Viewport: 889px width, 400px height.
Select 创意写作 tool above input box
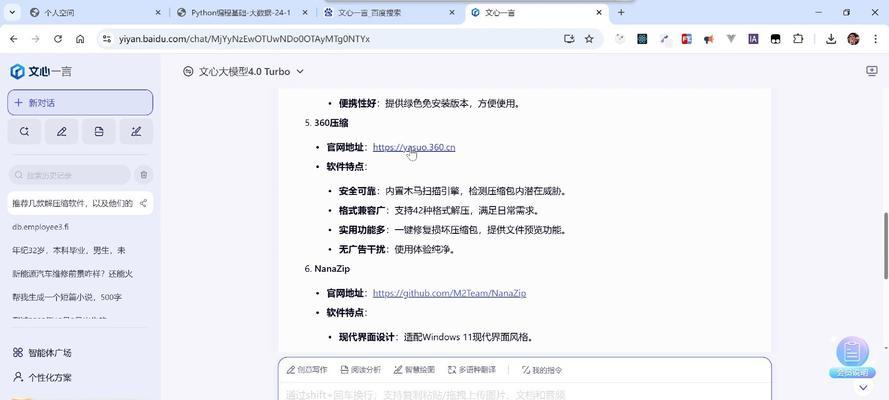[x=307, y=370]
